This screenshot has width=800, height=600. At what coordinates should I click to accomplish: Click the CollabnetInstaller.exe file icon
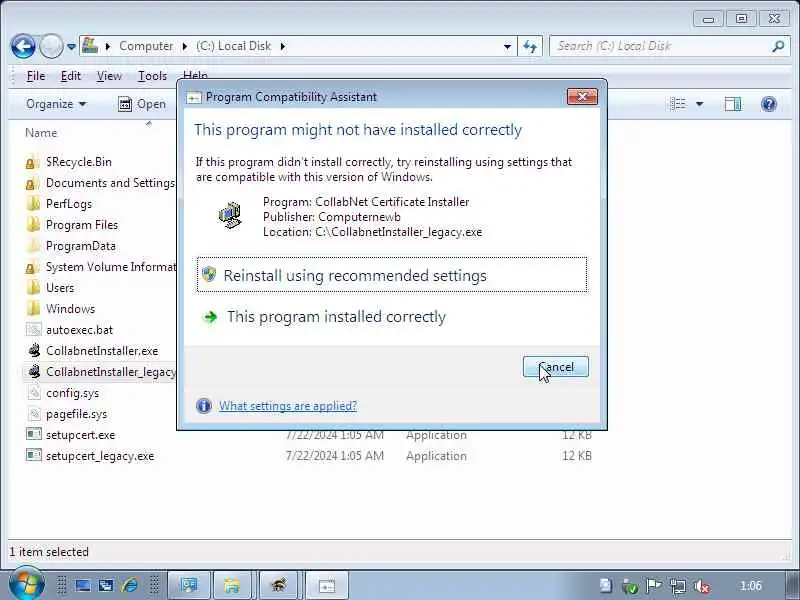tap(34, 351)
